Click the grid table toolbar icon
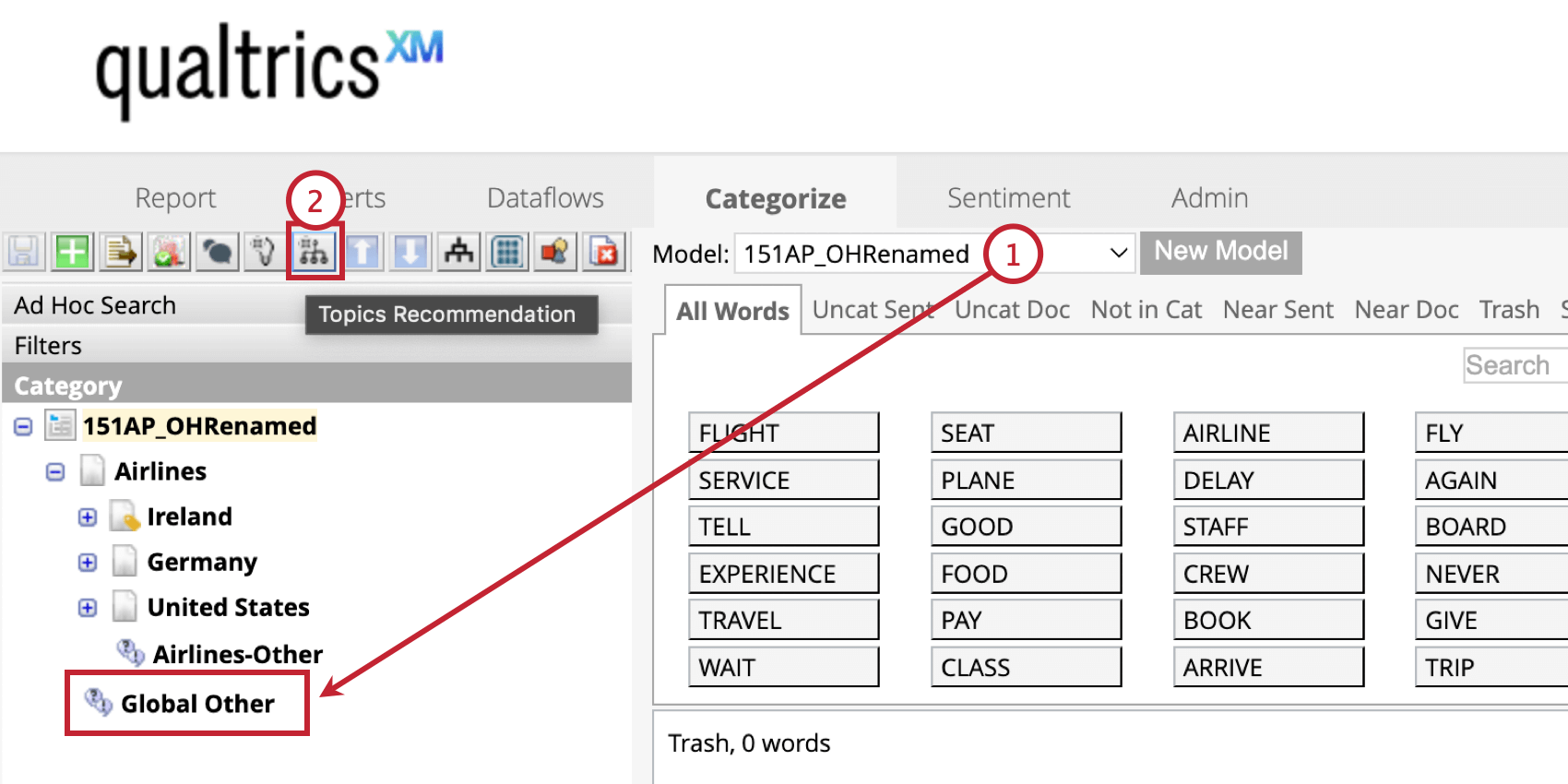The image size is (1568, 784). (507, 252)
